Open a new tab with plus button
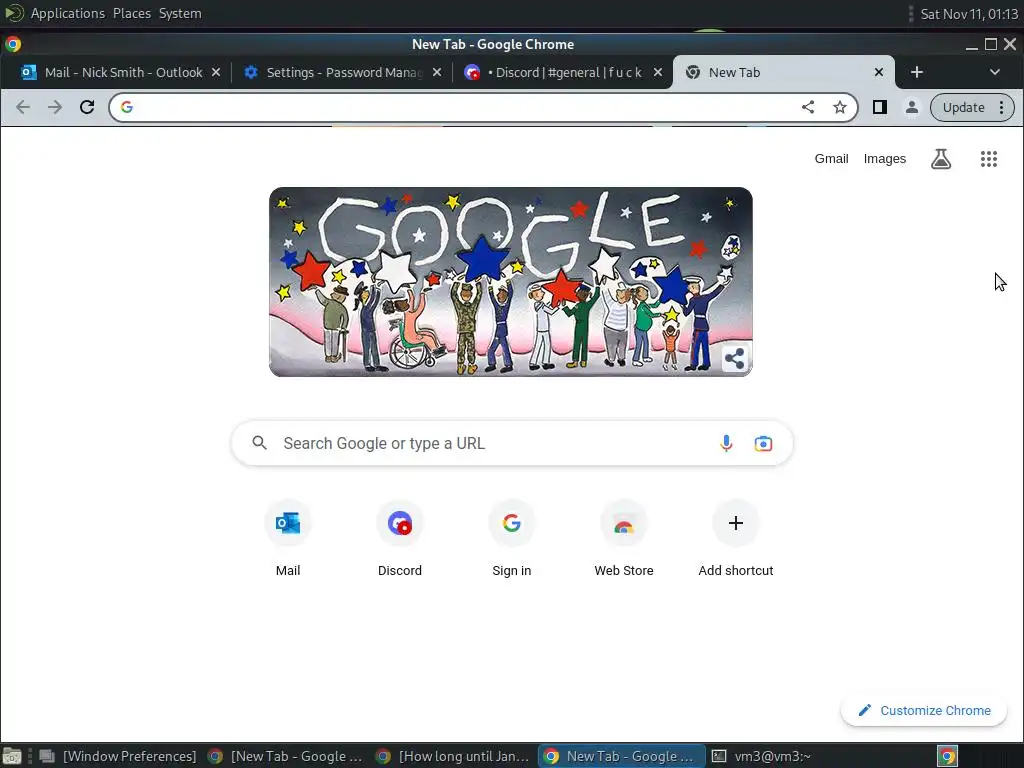1024x768 pixels. [916, 72]
